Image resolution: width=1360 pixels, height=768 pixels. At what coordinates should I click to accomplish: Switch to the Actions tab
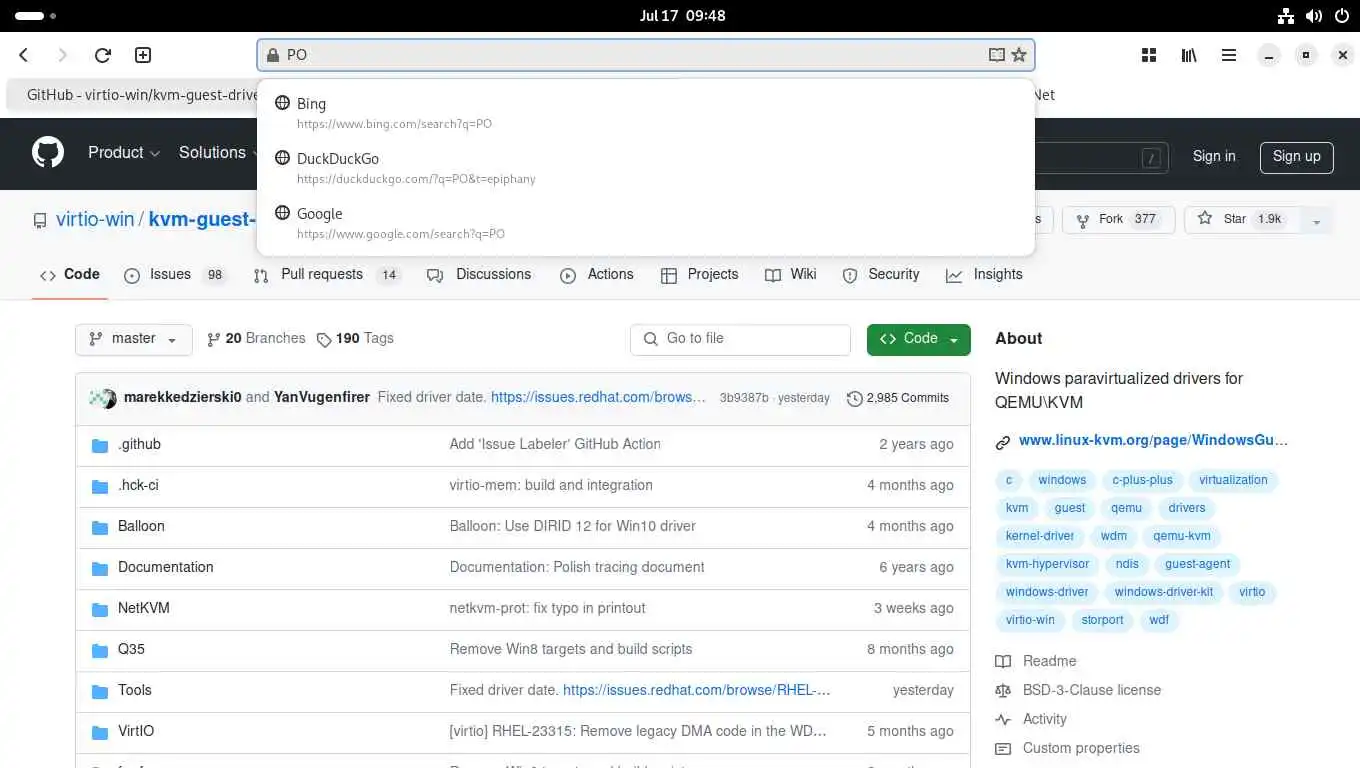(597, 275)
